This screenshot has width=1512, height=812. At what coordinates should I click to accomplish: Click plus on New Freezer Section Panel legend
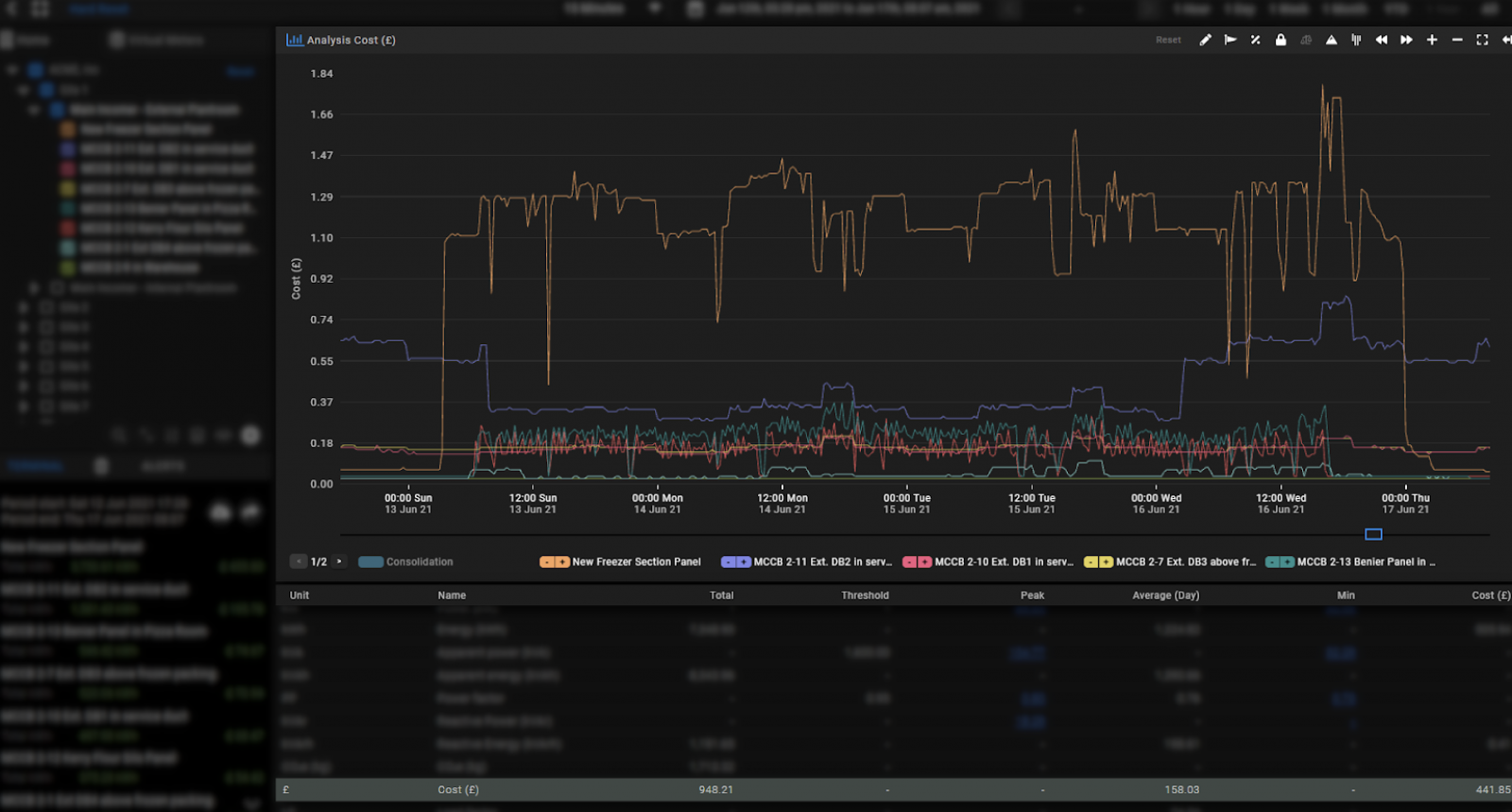pyautogui.click(x=562, y=561)
